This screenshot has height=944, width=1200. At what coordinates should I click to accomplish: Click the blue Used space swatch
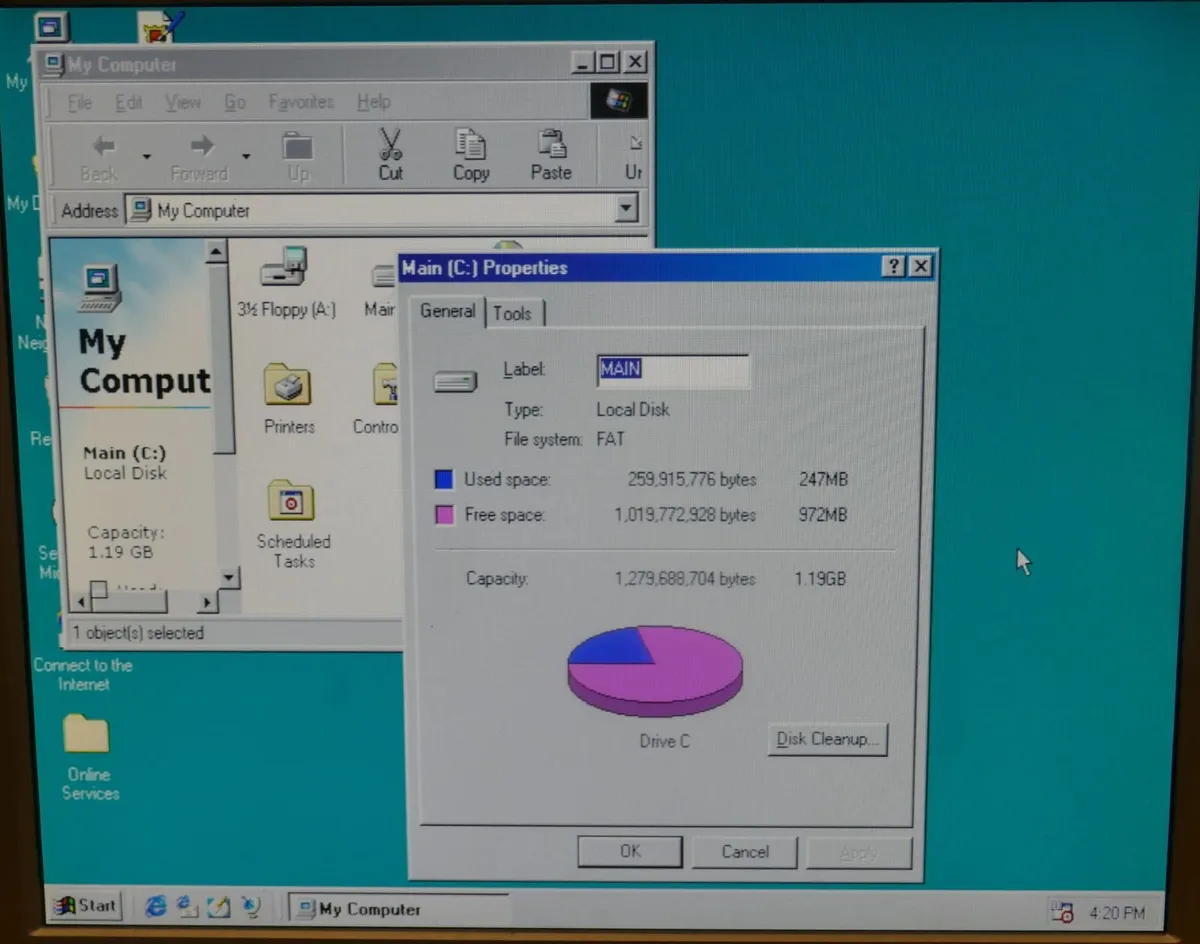tap(444, 479)
